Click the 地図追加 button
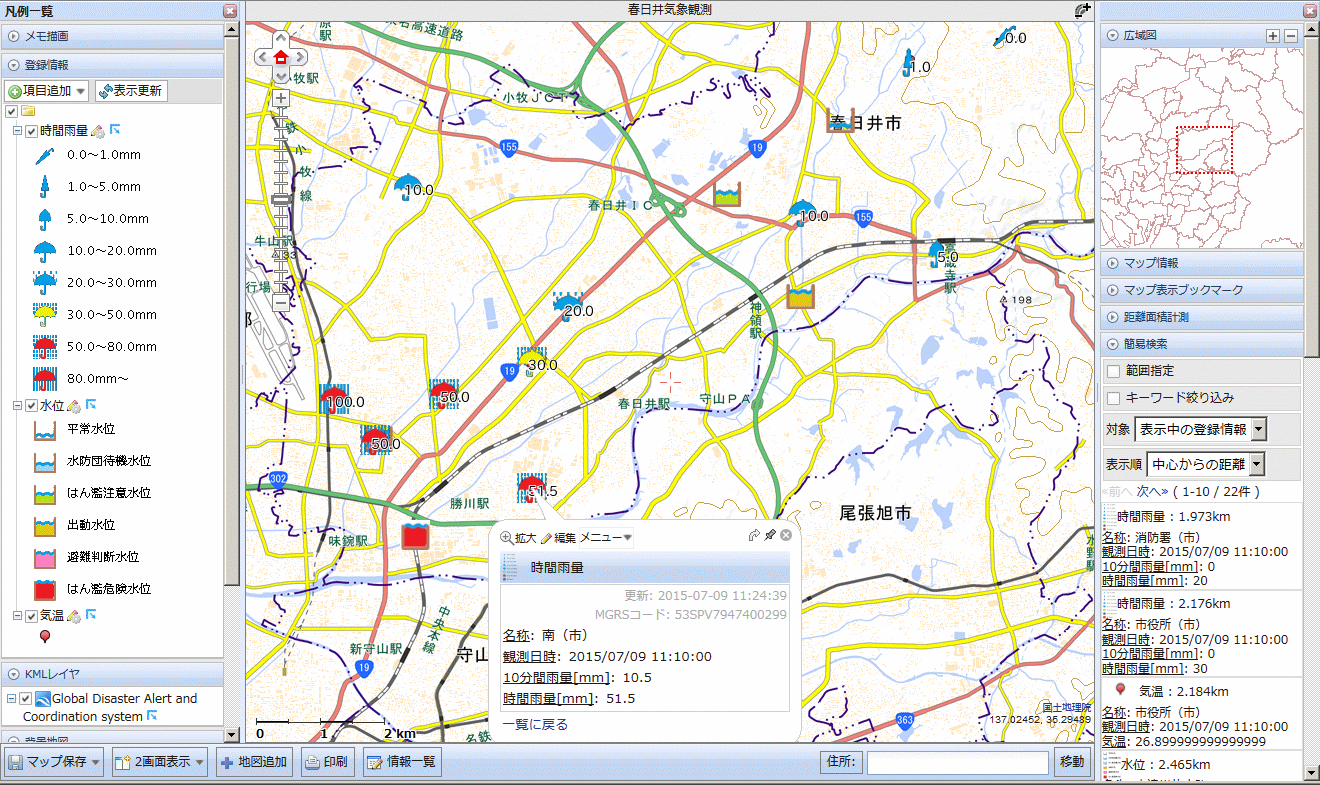The image size is (1320, 785). point(255,762)
